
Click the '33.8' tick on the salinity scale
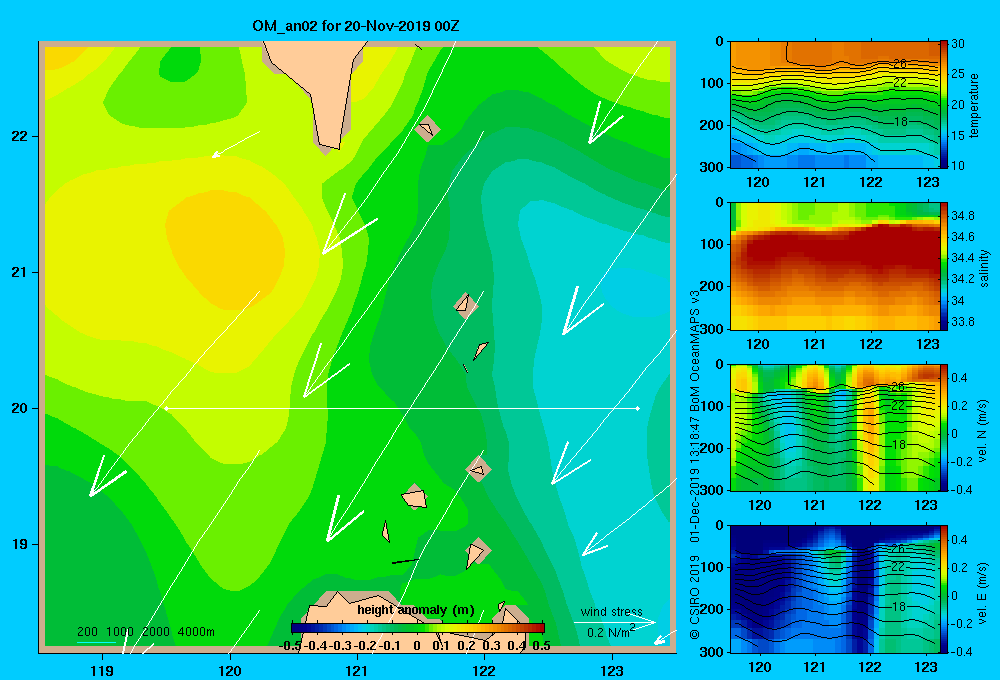tap(962, 322)
